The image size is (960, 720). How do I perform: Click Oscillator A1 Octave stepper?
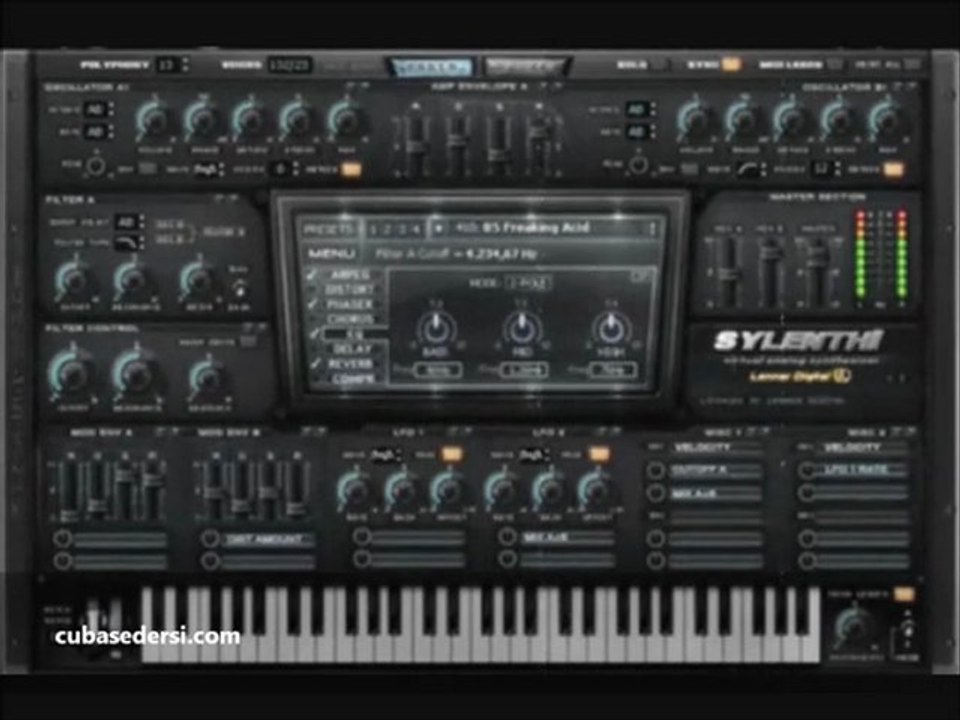tap(110, 109)
